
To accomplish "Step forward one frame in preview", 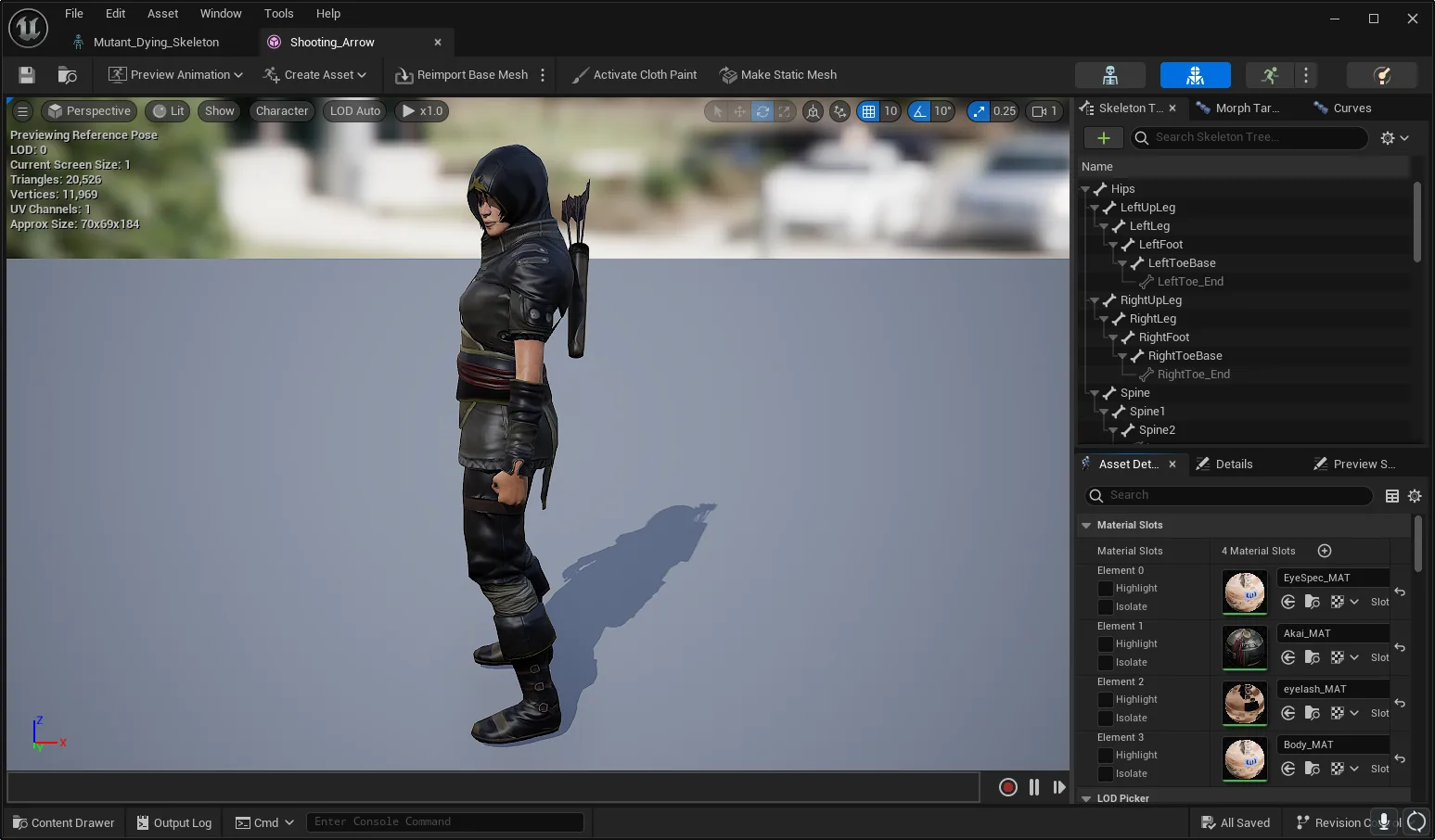I will 1059,787.
